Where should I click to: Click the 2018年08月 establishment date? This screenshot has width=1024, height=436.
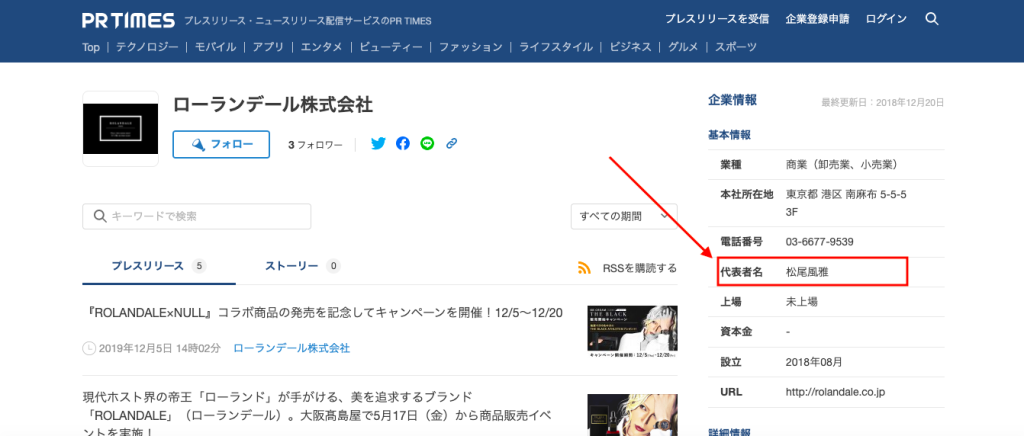coord(814,362)
